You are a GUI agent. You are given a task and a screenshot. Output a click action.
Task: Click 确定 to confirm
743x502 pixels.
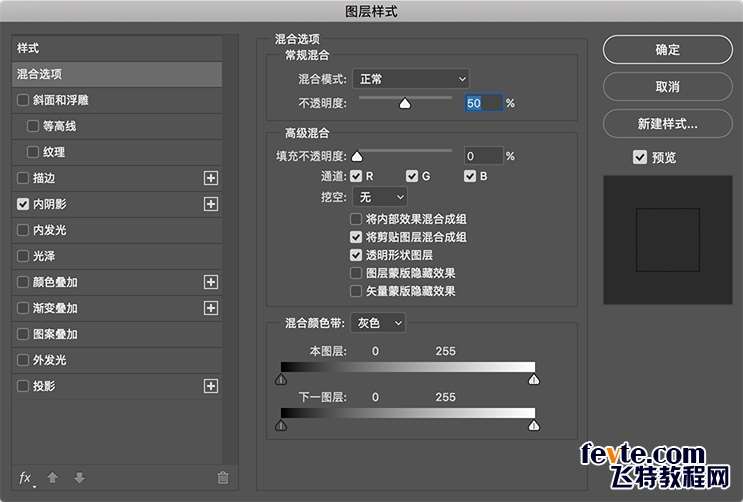pyautogui.click(x=668, y=49)
